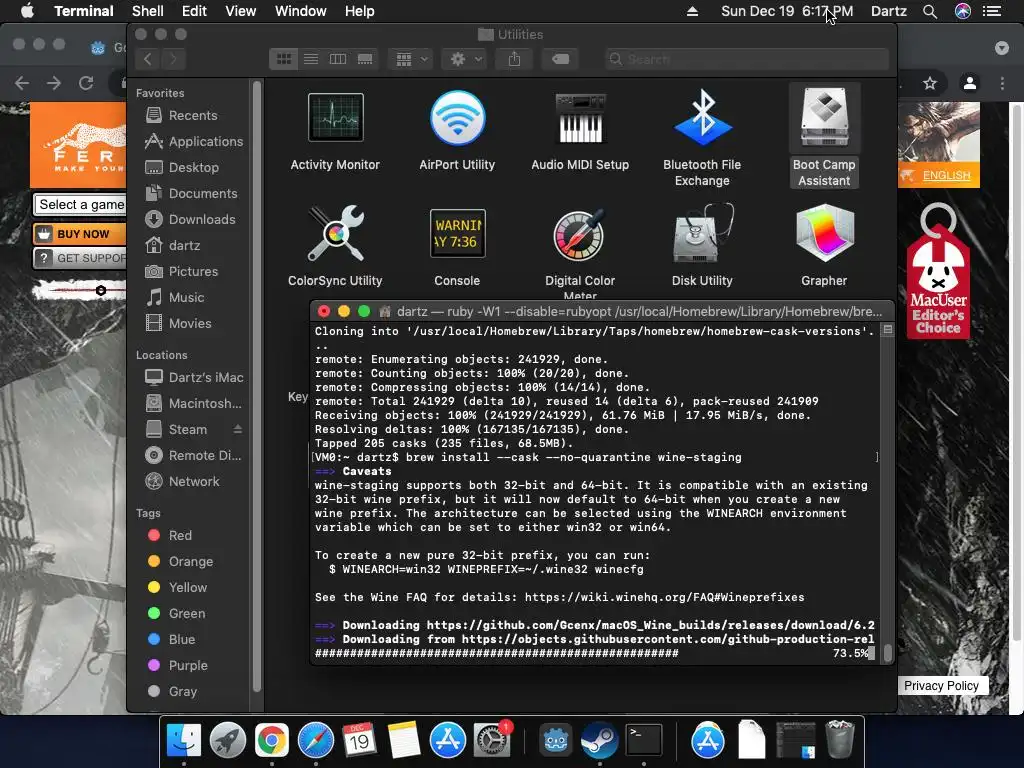Screen dimensions: 1024x768
Task: Open ColorSync Utility icon
Action: coord(335,233)
